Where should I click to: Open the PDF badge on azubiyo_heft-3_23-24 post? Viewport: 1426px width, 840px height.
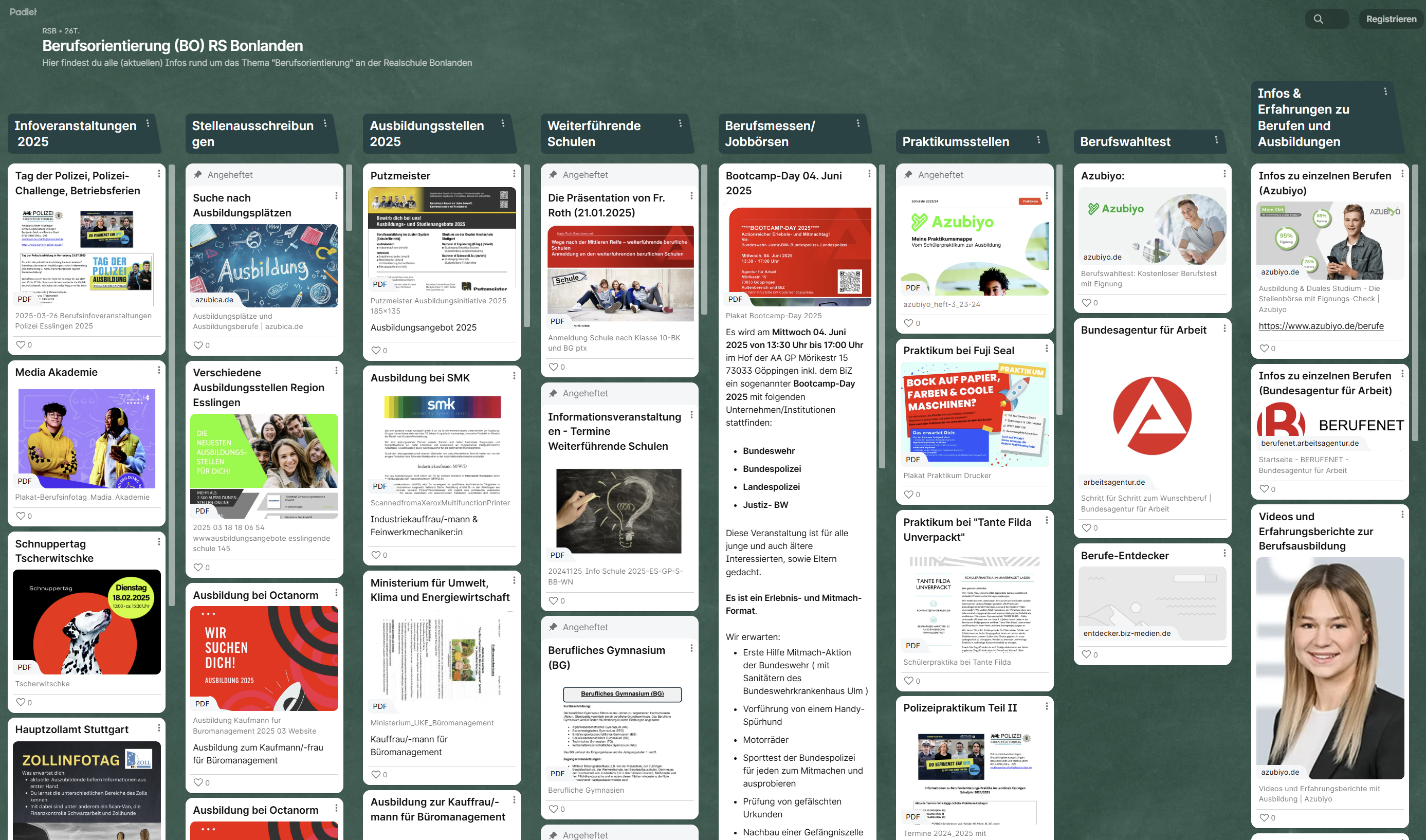point(913,287)
